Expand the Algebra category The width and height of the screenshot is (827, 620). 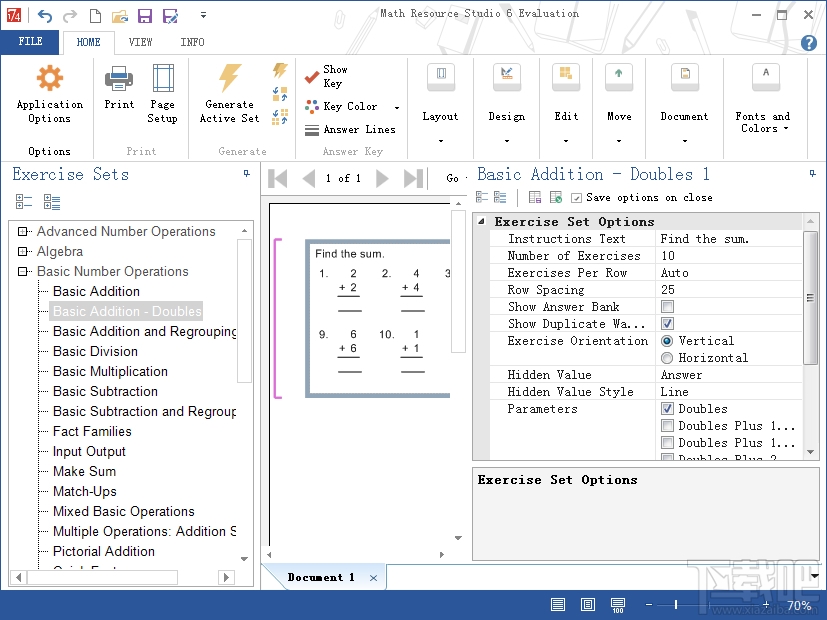(22, 251)
